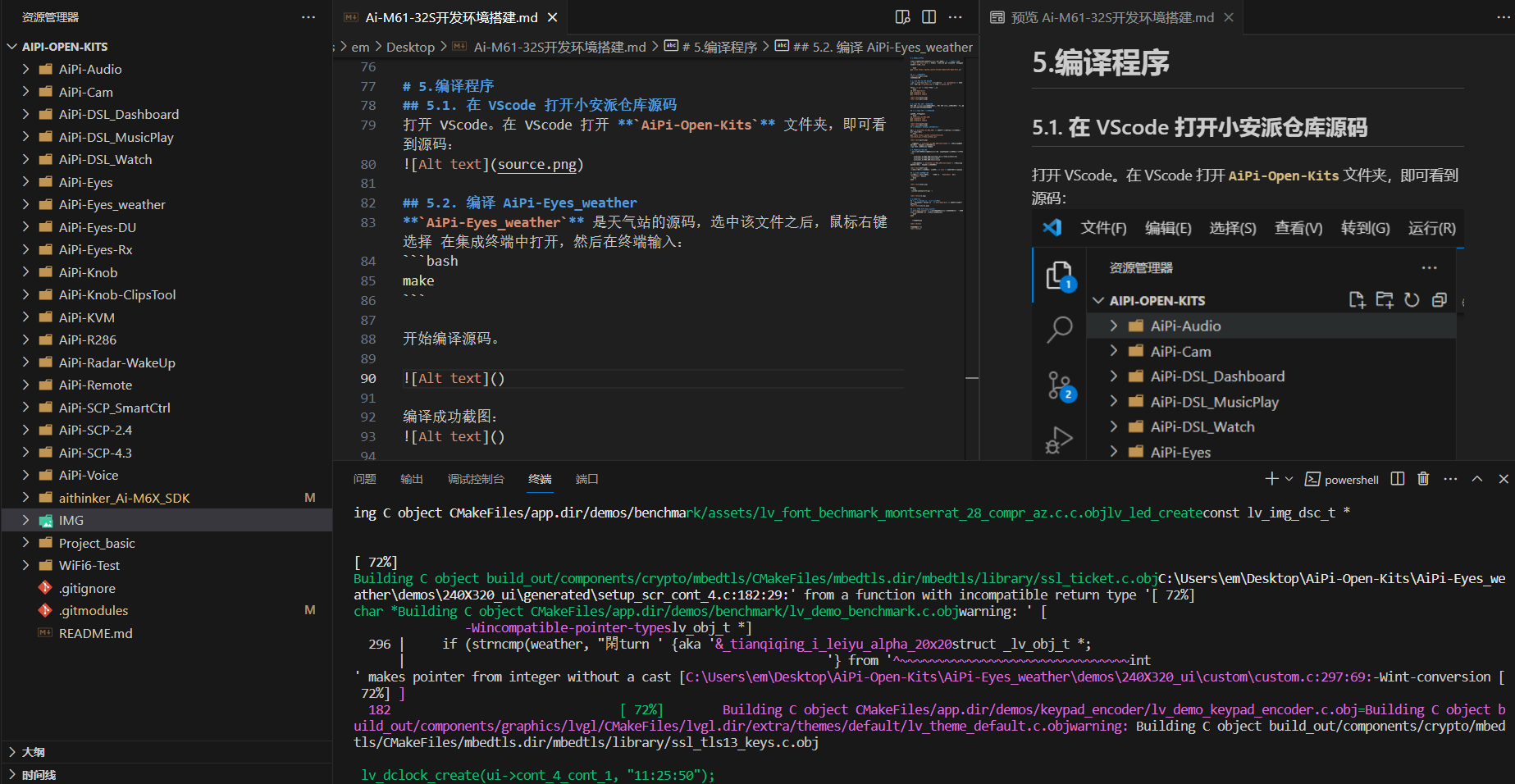Image resolution: width=1515 pixels, height=784 pixels.
Task: Click the M badge beside .gitmodules
Action: click(x=310, y=610)
